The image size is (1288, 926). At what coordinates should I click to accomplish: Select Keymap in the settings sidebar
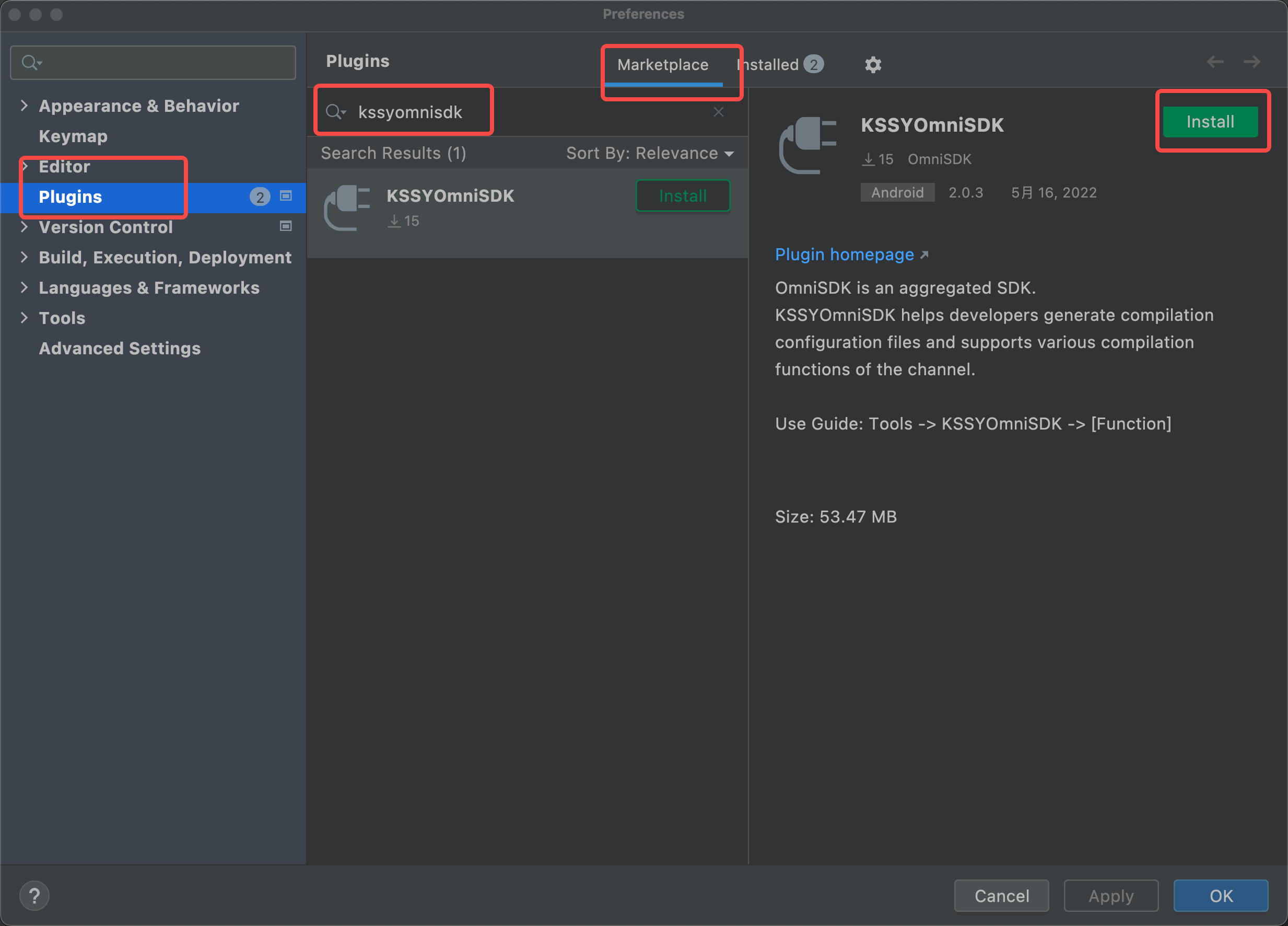coord(73,136)
